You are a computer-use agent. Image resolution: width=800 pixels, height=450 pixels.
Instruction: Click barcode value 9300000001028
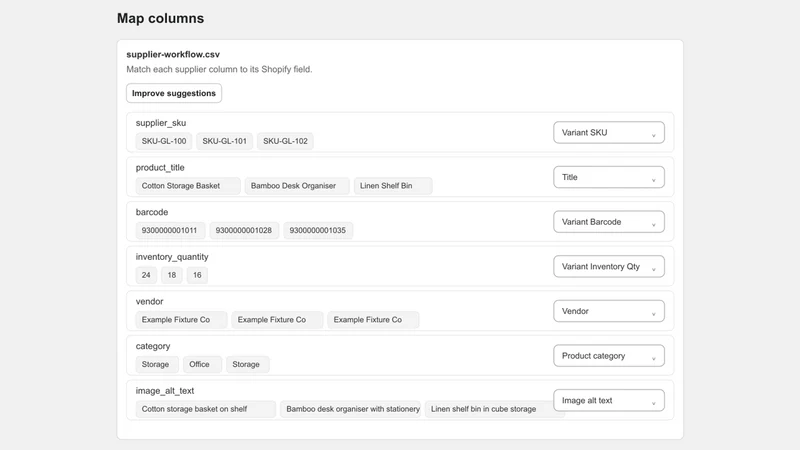pyautogui.click(x=244, y=231)
